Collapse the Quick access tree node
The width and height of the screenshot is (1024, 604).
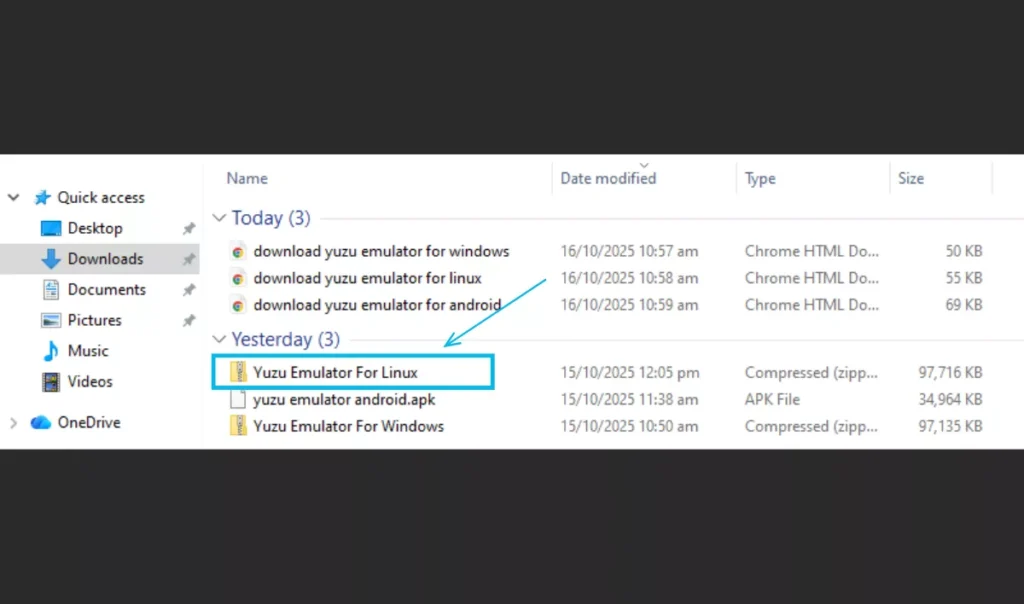pyautogui.click(x=14, y=198)
